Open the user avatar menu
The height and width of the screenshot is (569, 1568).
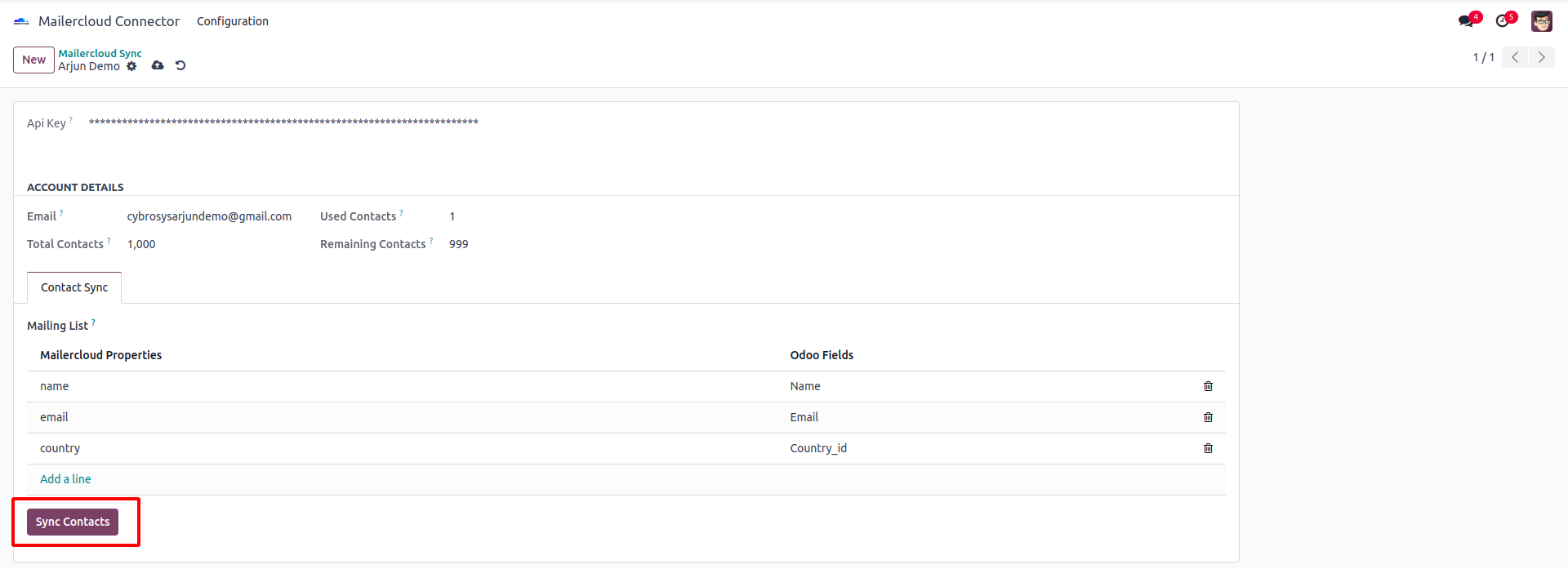tap(1541, 21)
